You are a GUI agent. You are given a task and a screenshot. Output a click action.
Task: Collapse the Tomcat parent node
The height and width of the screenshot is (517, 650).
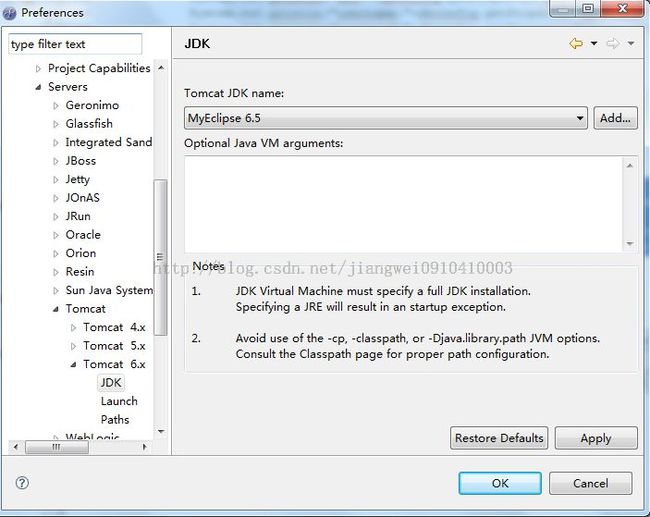(x=56, y=309)
